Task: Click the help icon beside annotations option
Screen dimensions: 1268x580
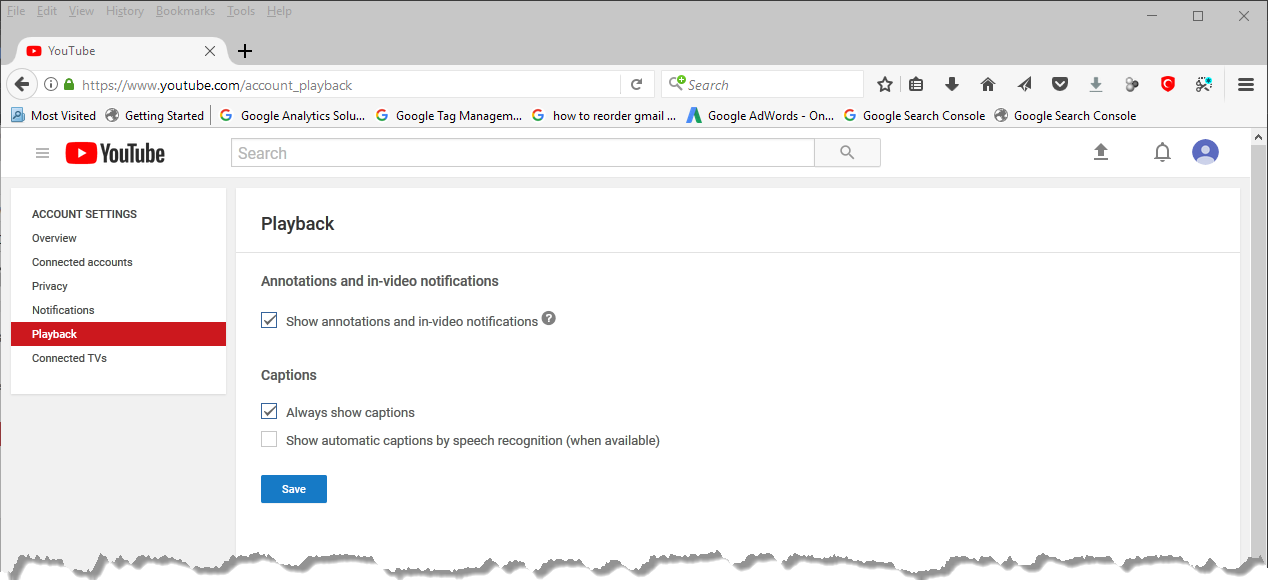Action: (548, 319)
